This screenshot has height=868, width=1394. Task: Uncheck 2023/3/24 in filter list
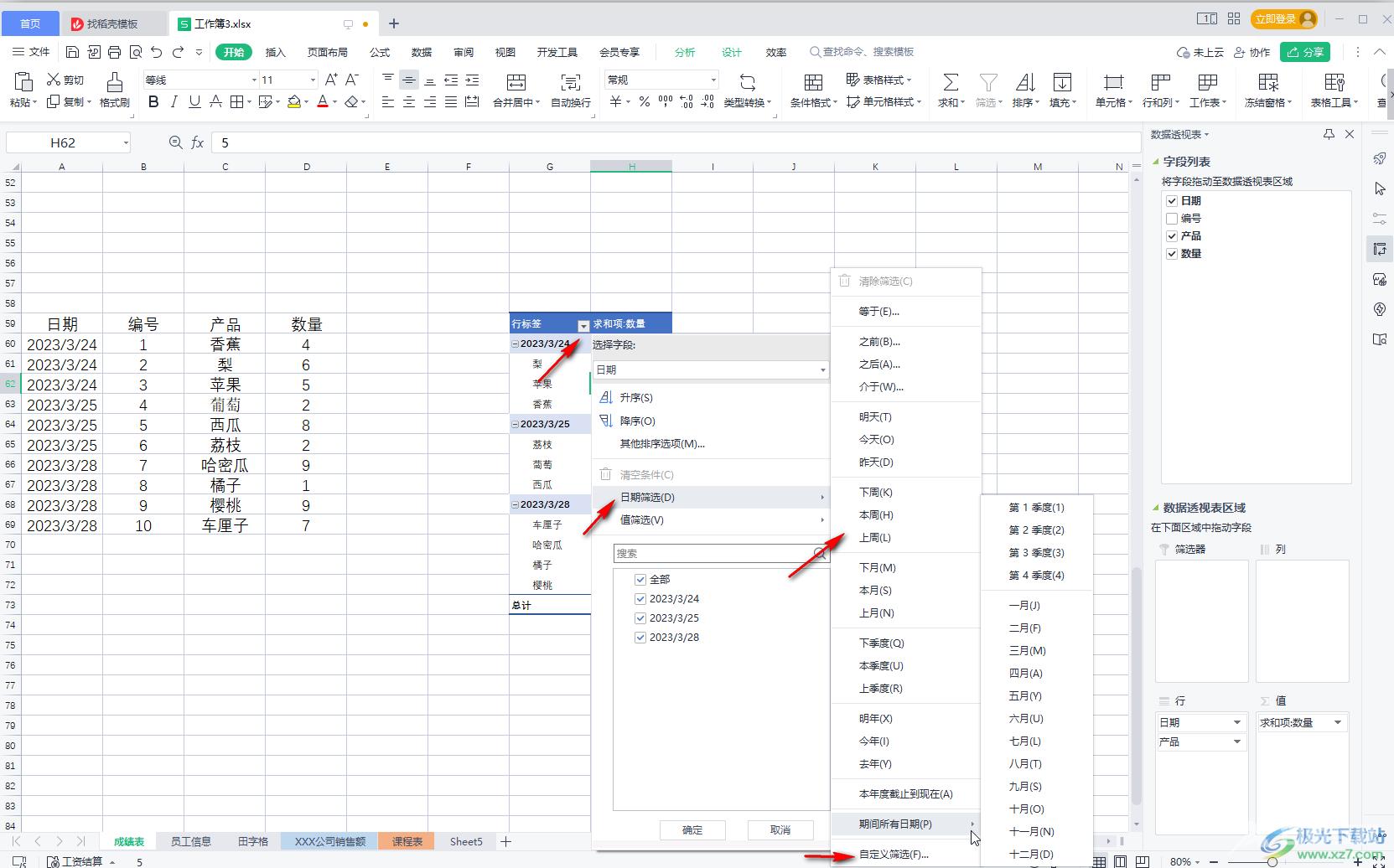[640, 598]
